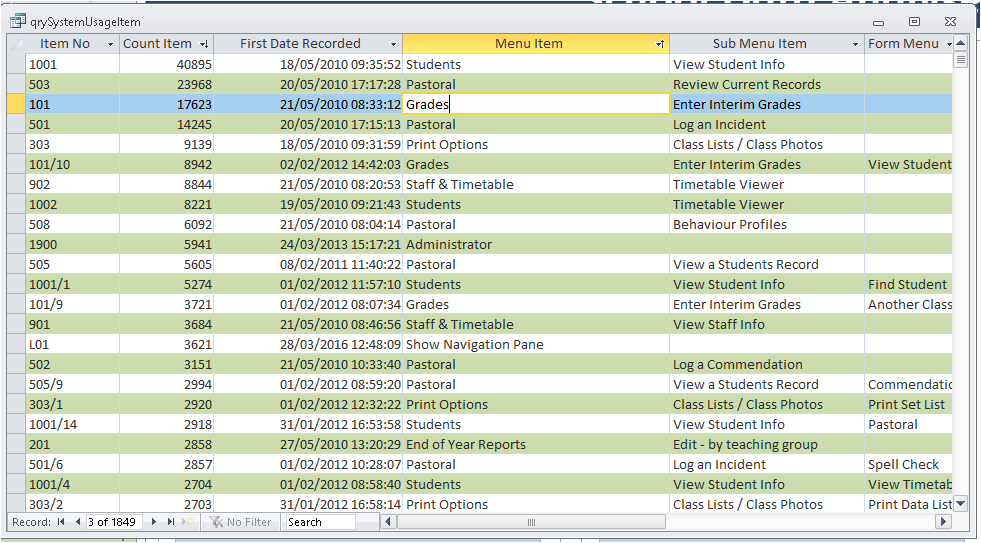Viewport: 981px width, 543px height.
Task: Go to last record navigation button
Action: click(x=170, y=522)
